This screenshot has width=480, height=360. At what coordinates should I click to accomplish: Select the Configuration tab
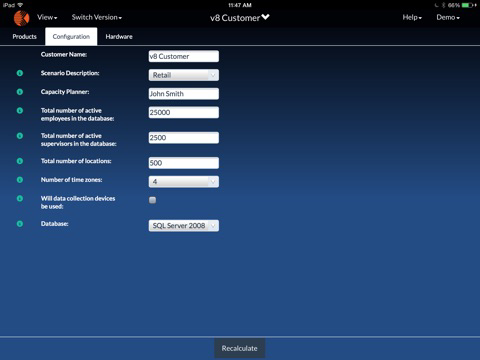coord(71,37)
